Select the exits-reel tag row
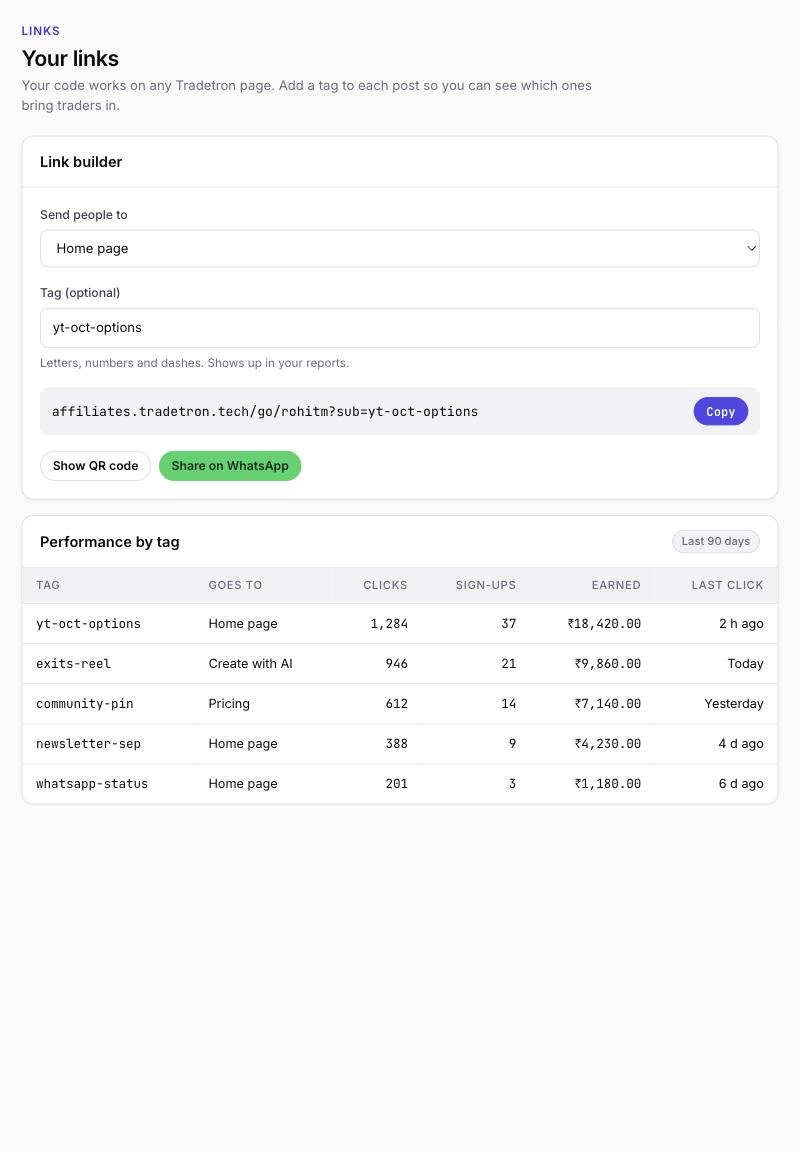The image size is (800, 1151). [x=399, y=664]
